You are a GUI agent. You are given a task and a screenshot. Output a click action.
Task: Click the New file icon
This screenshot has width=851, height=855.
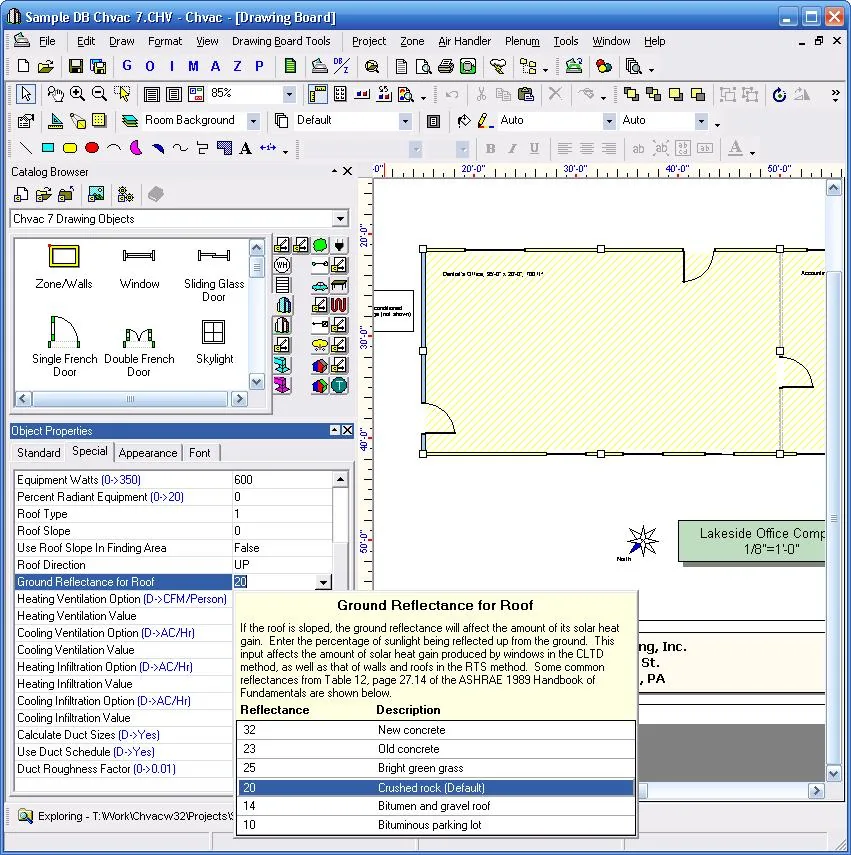(23, 66)
